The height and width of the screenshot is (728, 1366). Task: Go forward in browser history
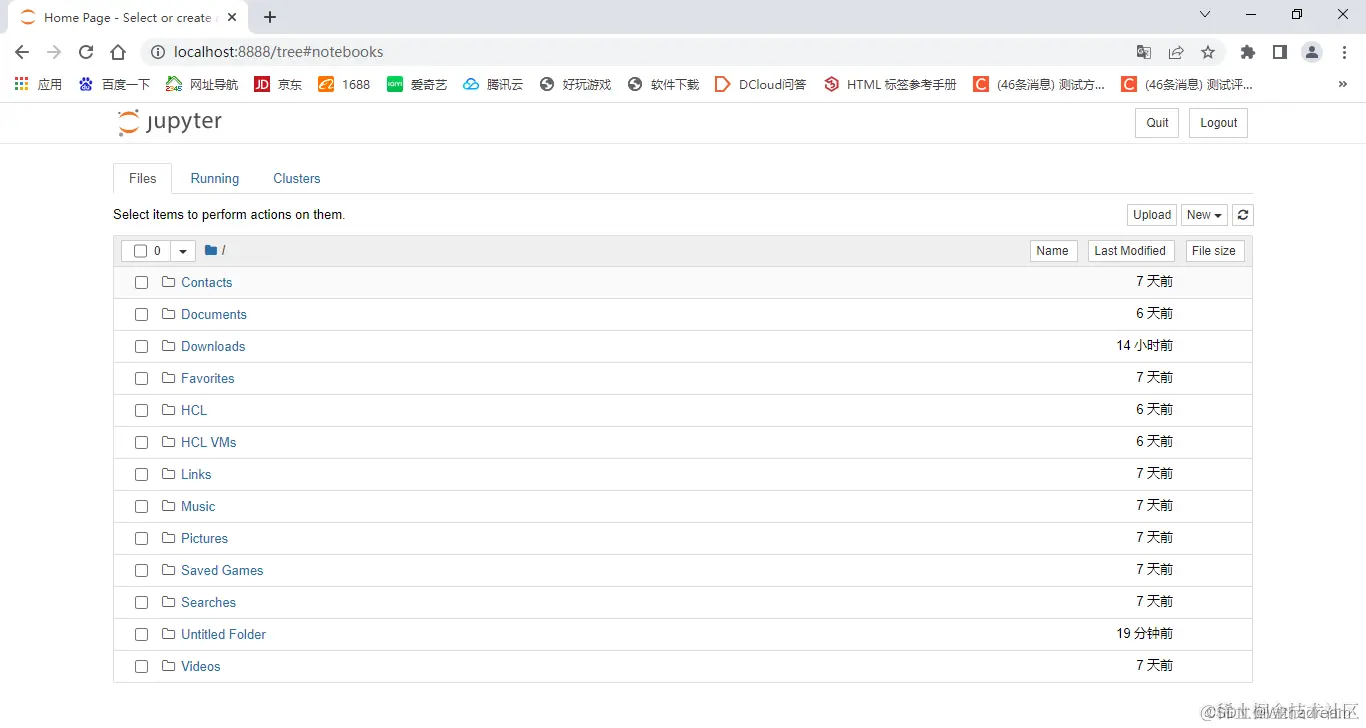(54, 52)
